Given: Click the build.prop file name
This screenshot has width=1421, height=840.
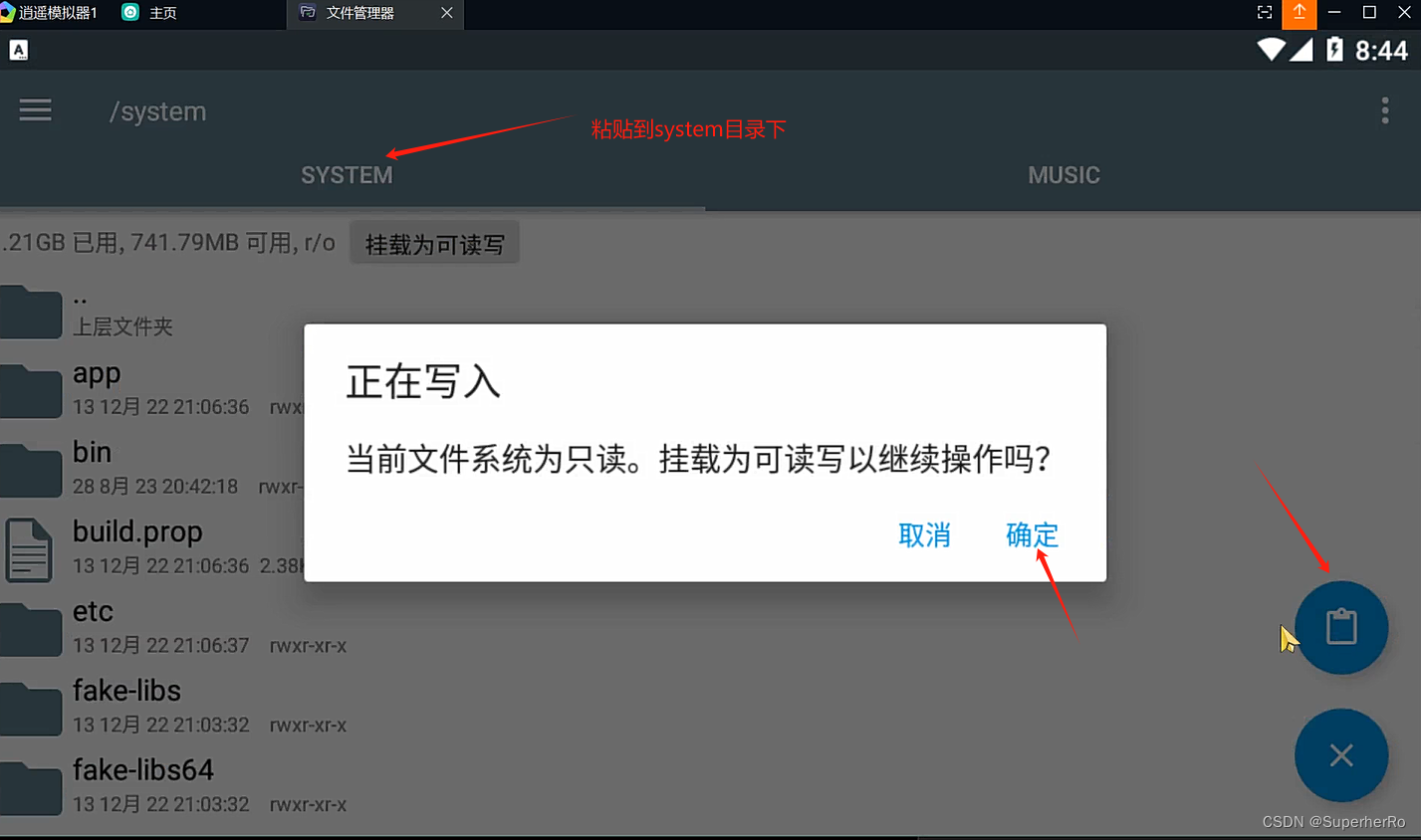Looking at the screenshot, I should (137, 532).
